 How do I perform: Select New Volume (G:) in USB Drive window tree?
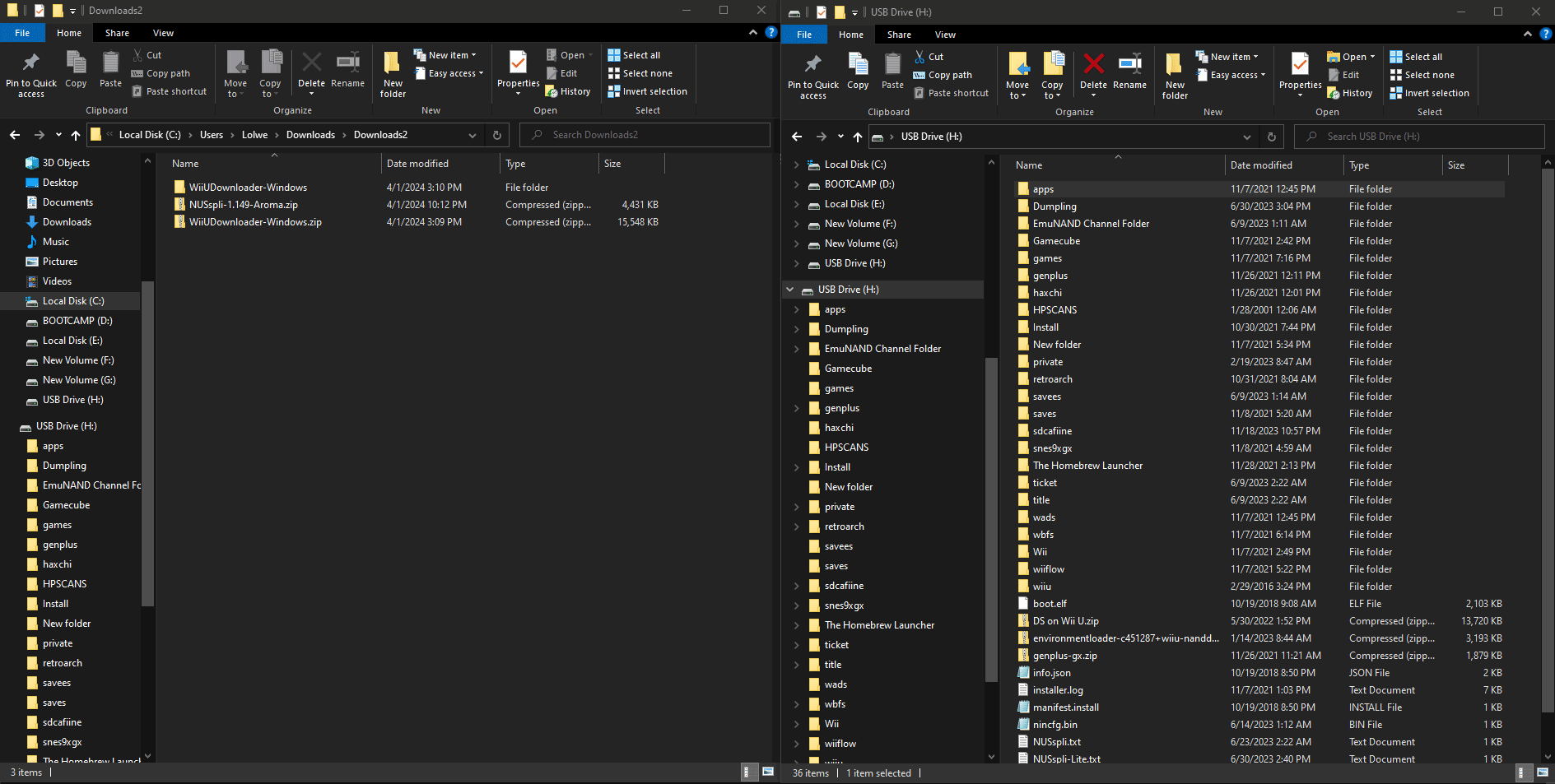861,244
